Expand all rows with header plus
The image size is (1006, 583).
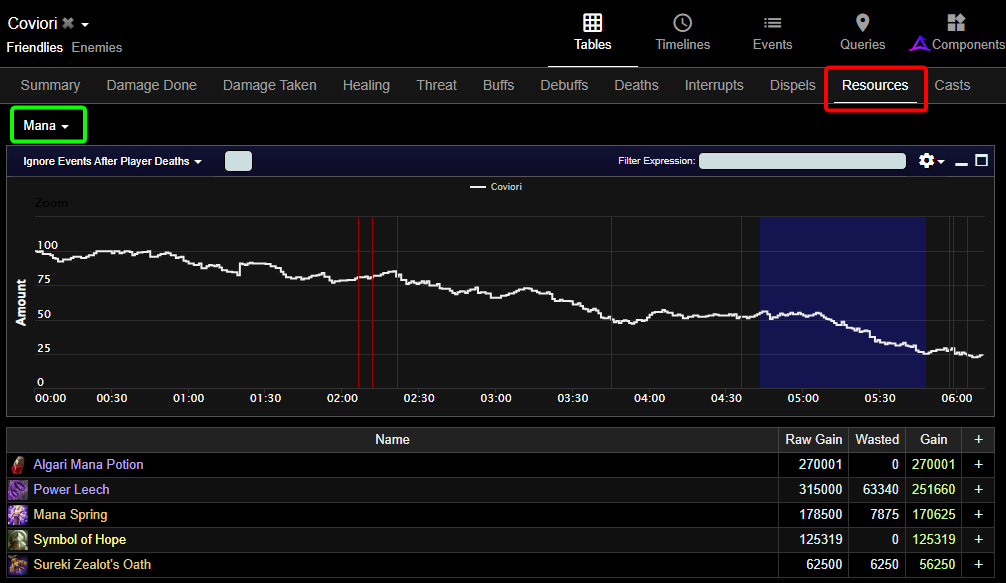coord(978,439)
